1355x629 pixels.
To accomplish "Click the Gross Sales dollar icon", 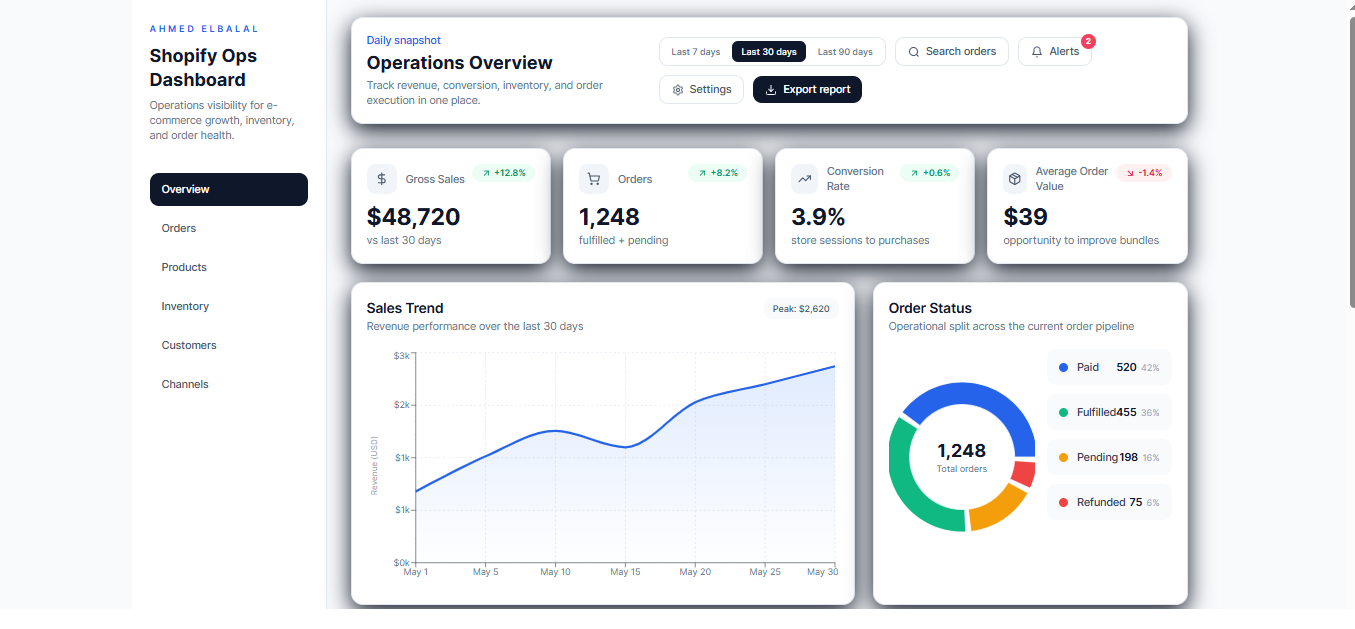I will coord(381,179).
